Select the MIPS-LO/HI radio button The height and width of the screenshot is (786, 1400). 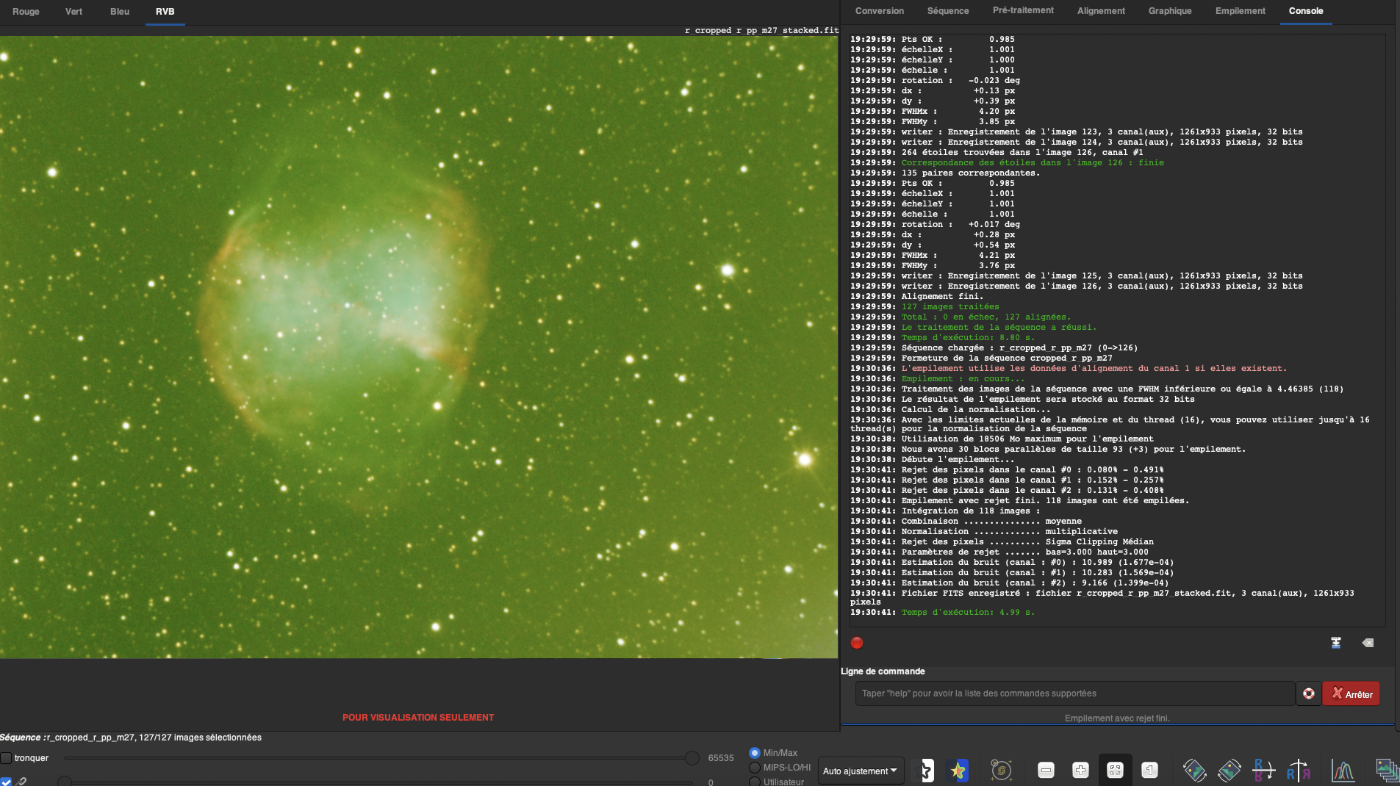755,767
